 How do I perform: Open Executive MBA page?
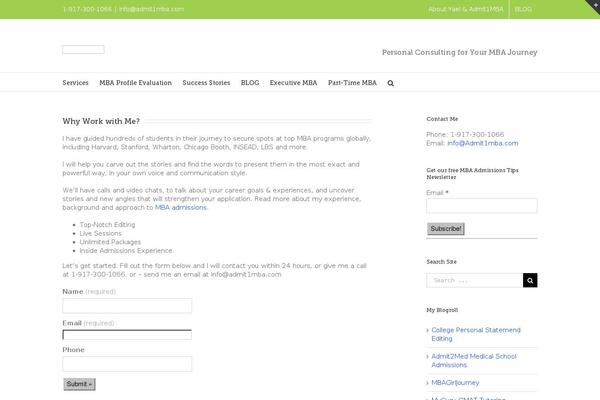[293, 83]
